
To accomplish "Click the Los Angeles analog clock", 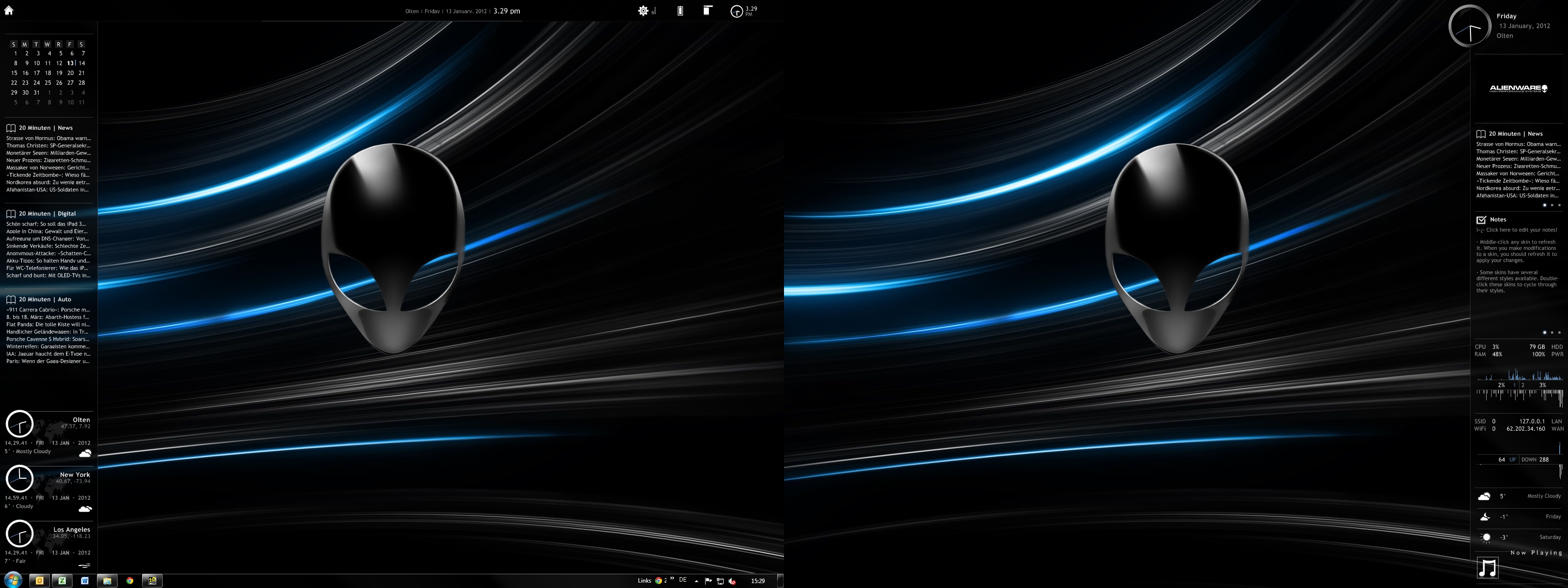I will [20, 534].
